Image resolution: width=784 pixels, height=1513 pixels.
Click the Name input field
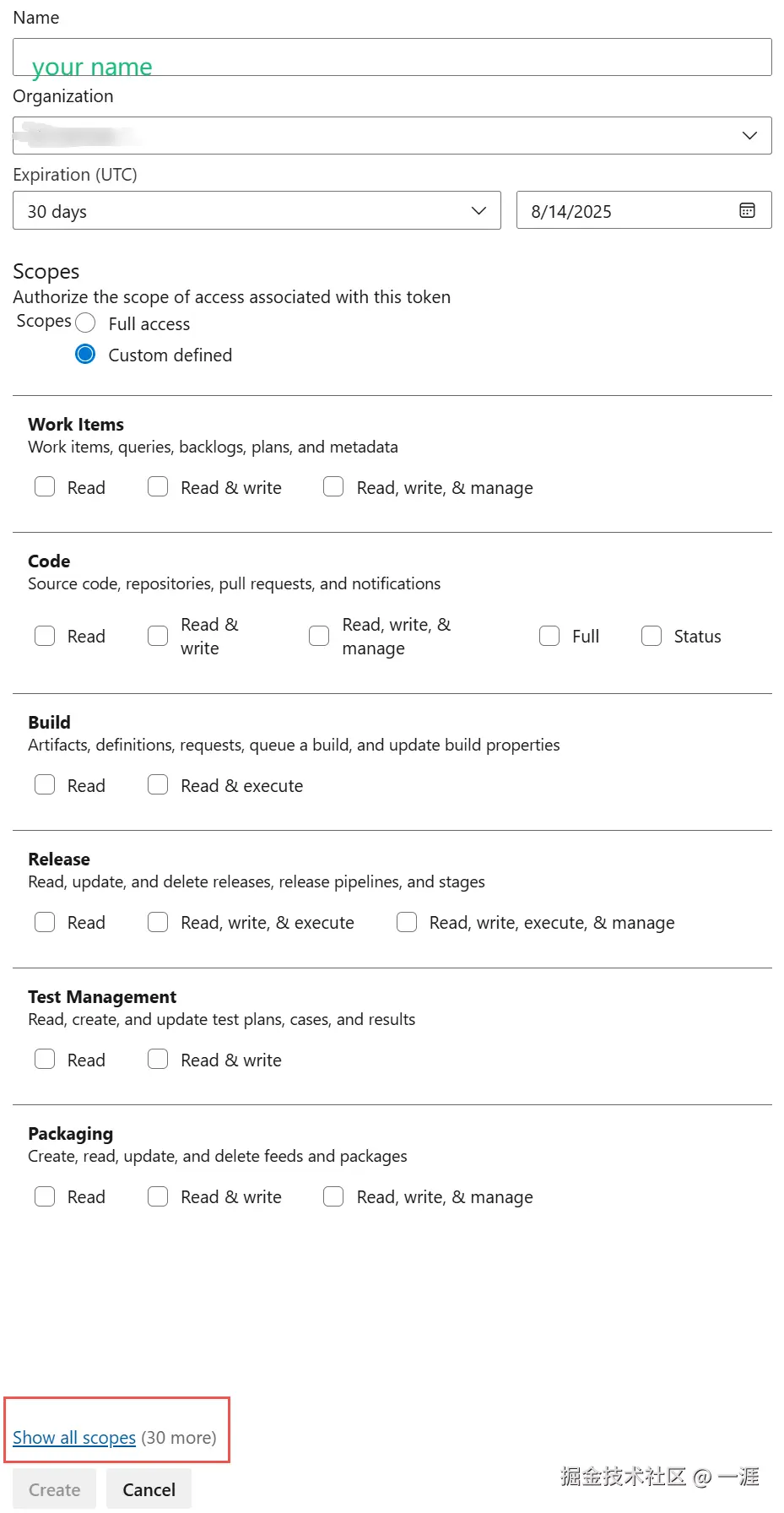[x=392, y=57]
